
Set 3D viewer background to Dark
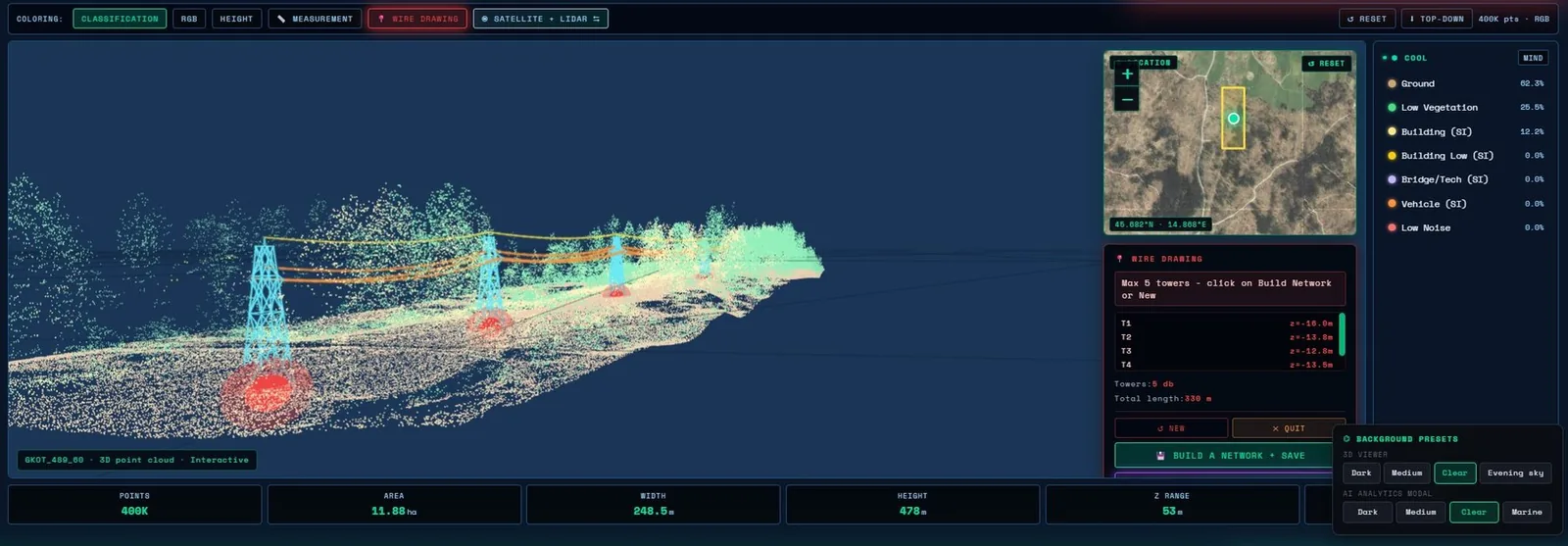[1361, 473]
